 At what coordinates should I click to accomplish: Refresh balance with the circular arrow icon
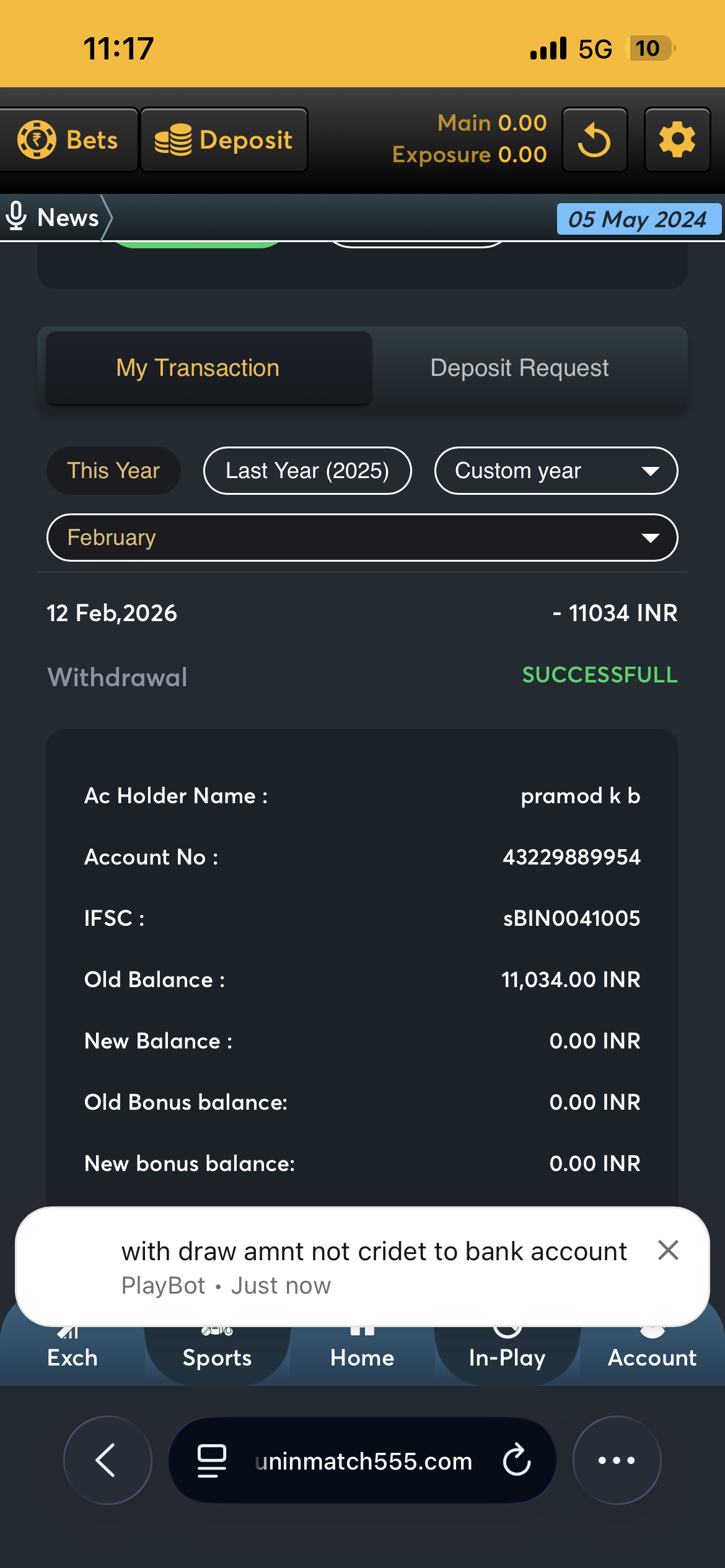click(x=594, y=139)
